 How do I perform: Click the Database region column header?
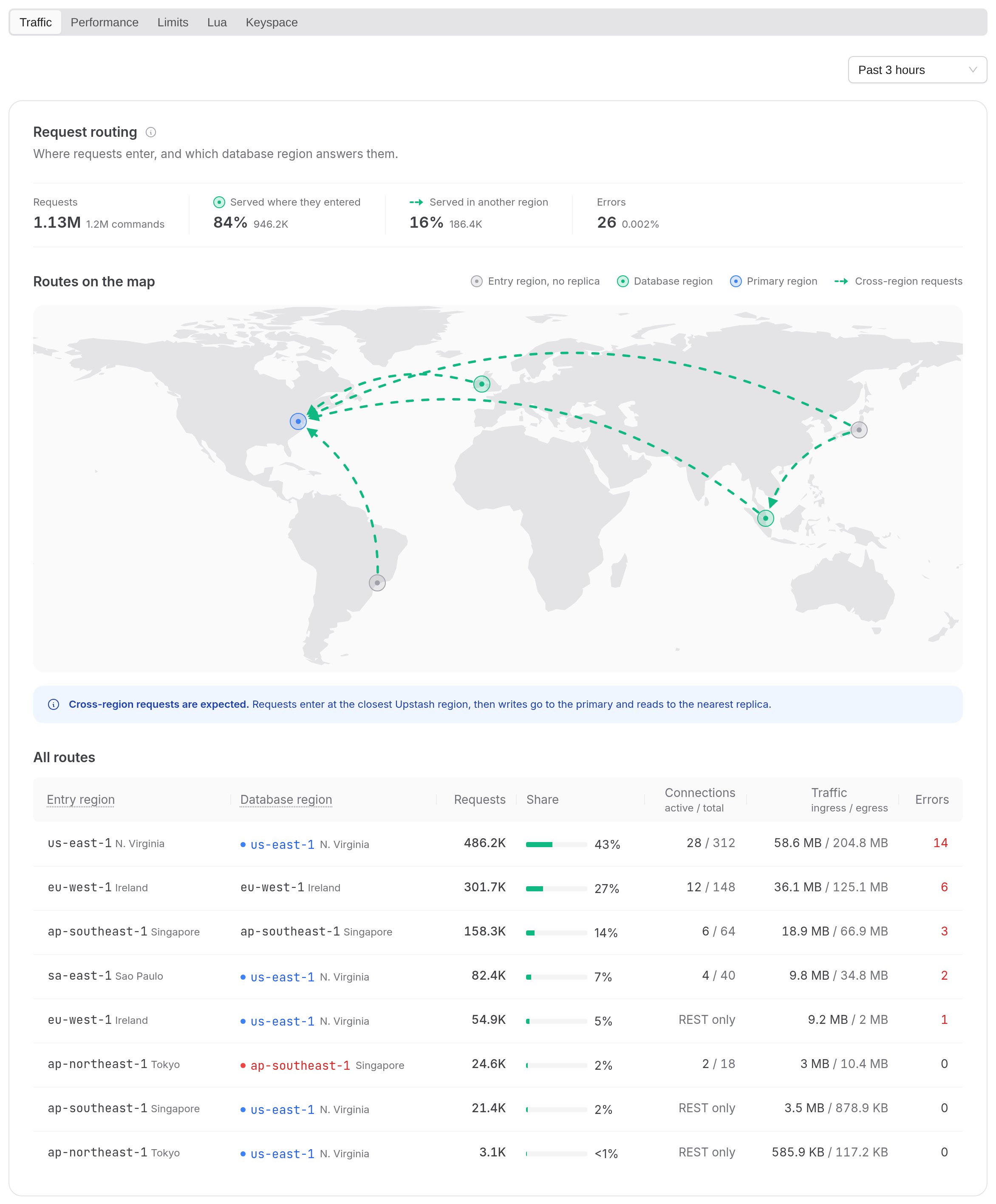(286, 799)
